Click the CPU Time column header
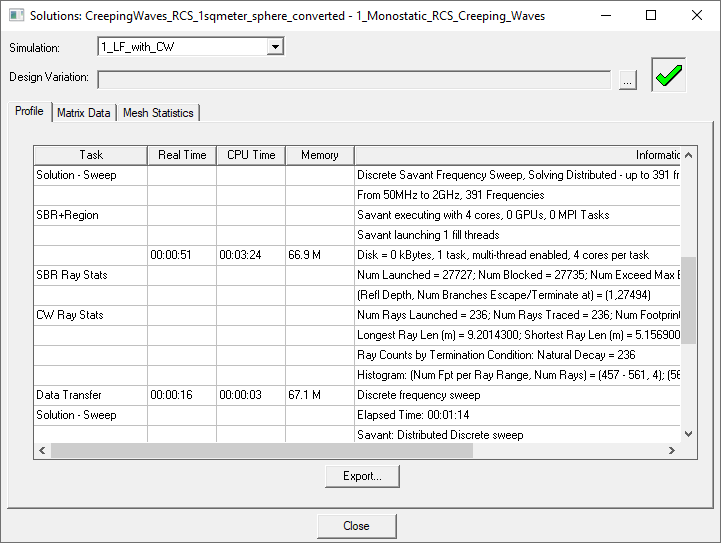 251,155
